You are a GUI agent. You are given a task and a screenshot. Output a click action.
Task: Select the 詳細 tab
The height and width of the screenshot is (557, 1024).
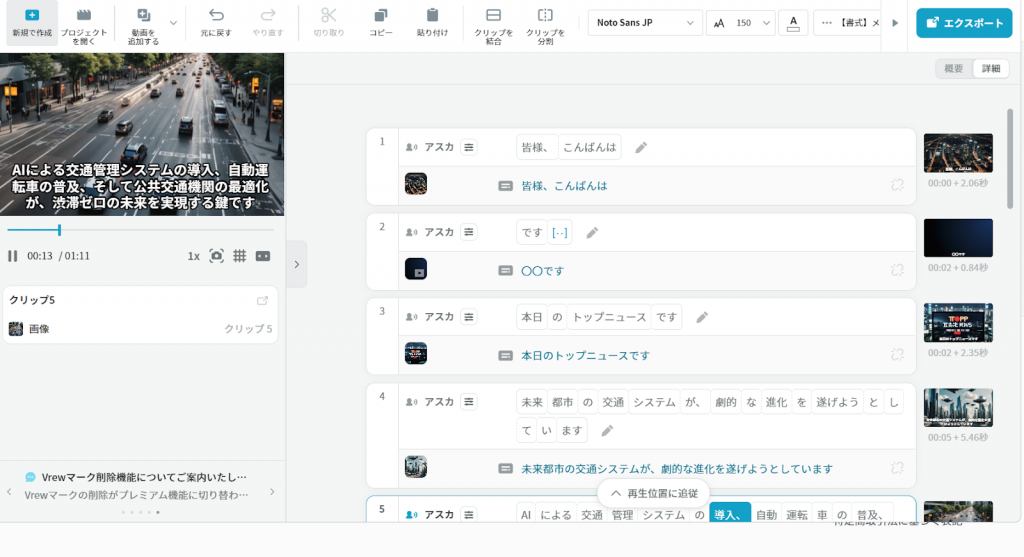point(990,69)
